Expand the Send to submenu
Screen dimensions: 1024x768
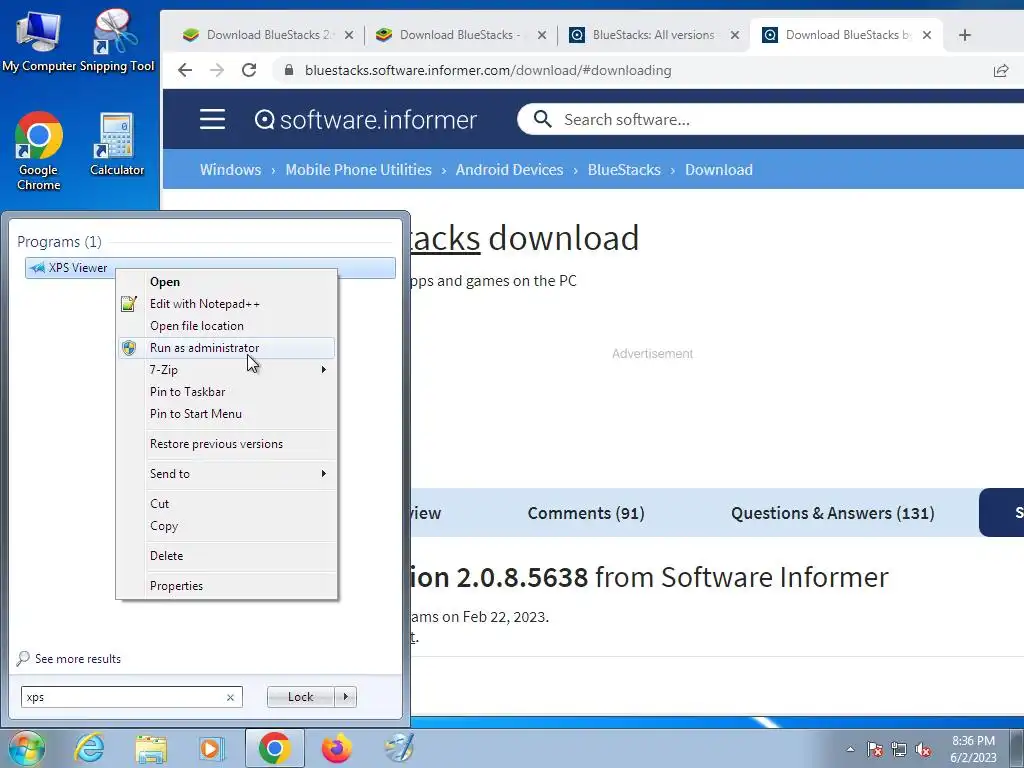point(323,473)
